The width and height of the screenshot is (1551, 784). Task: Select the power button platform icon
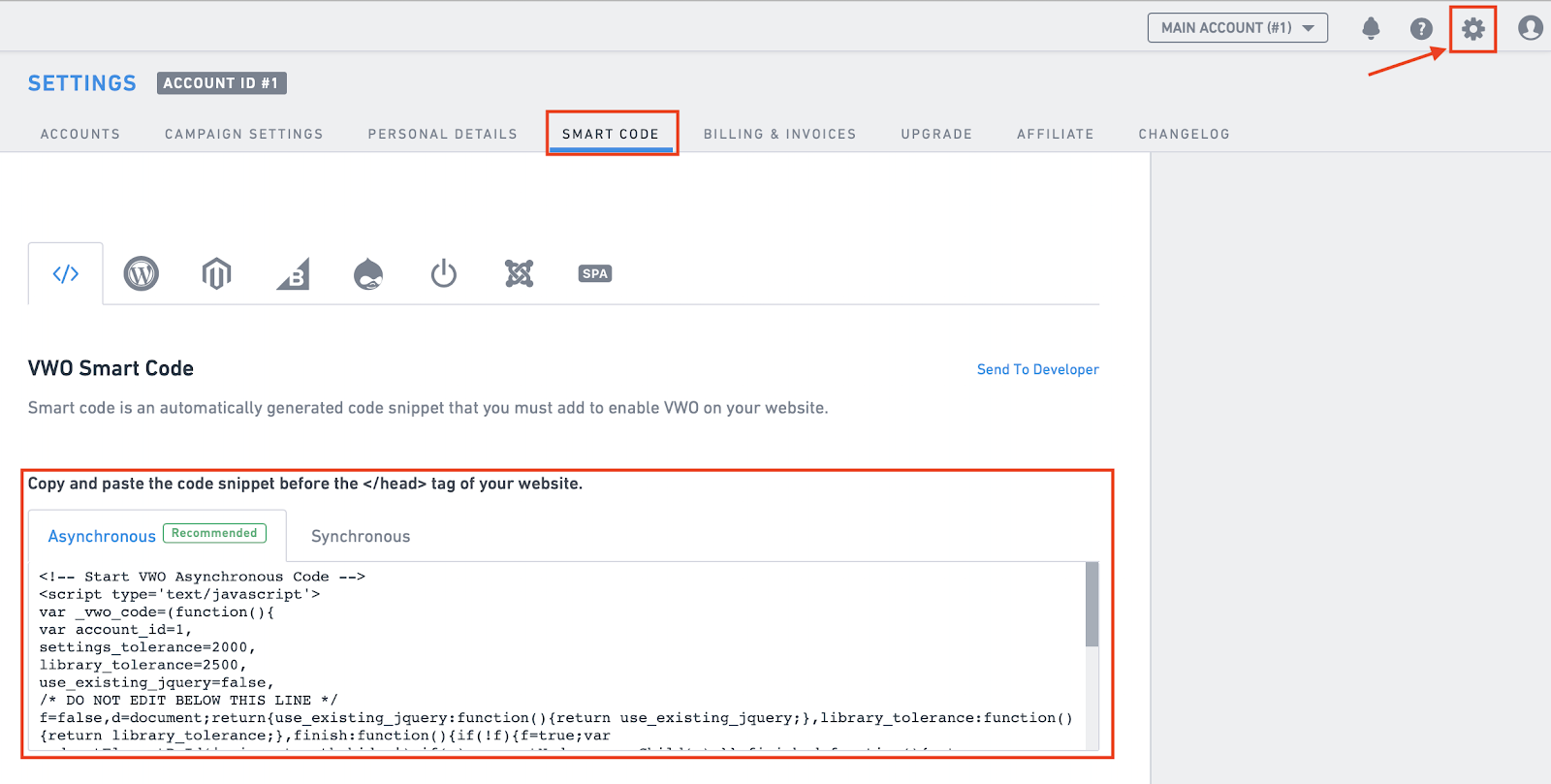coord(444,274)
